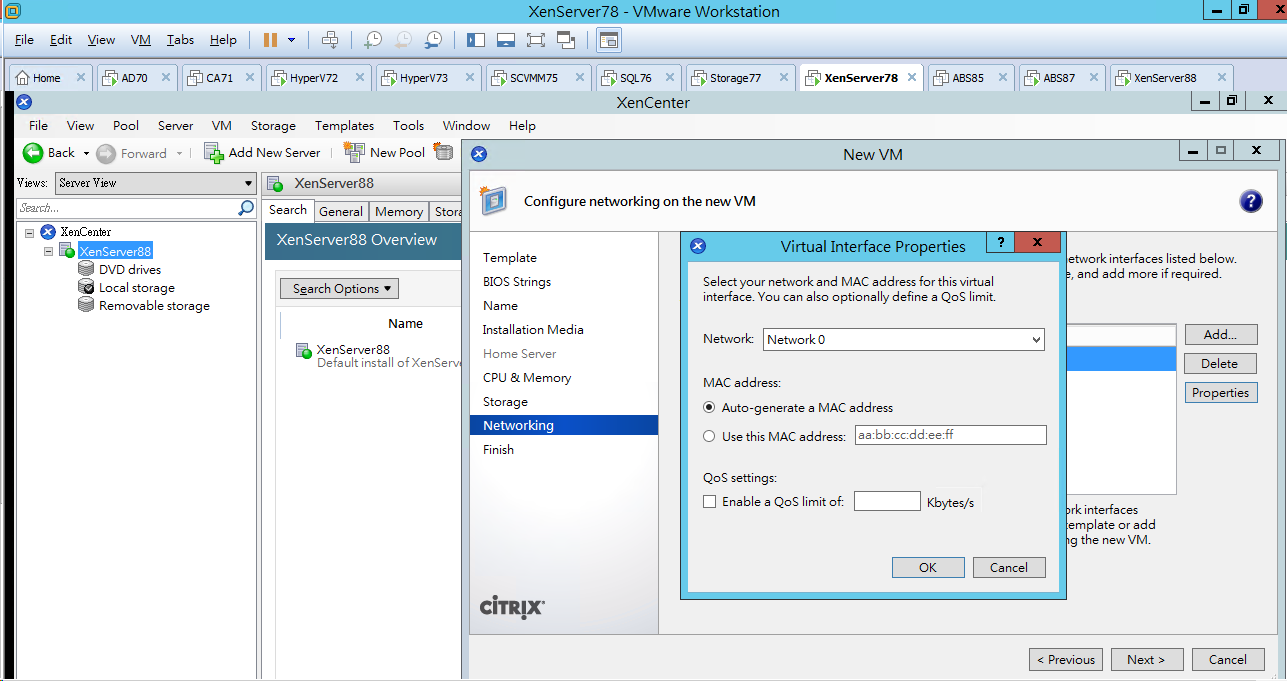Select Auto-generate a MAC address radio button
1287x681 pixels.
709,407
